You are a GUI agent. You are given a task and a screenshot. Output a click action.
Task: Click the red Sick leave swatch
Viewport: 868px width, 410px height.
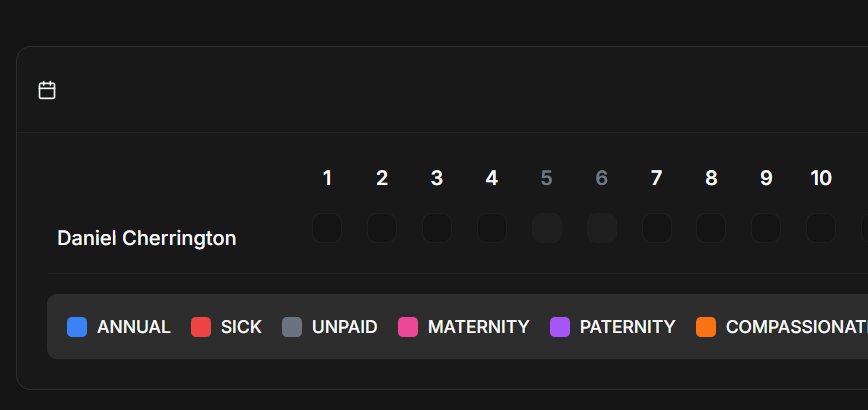(201, 327)
